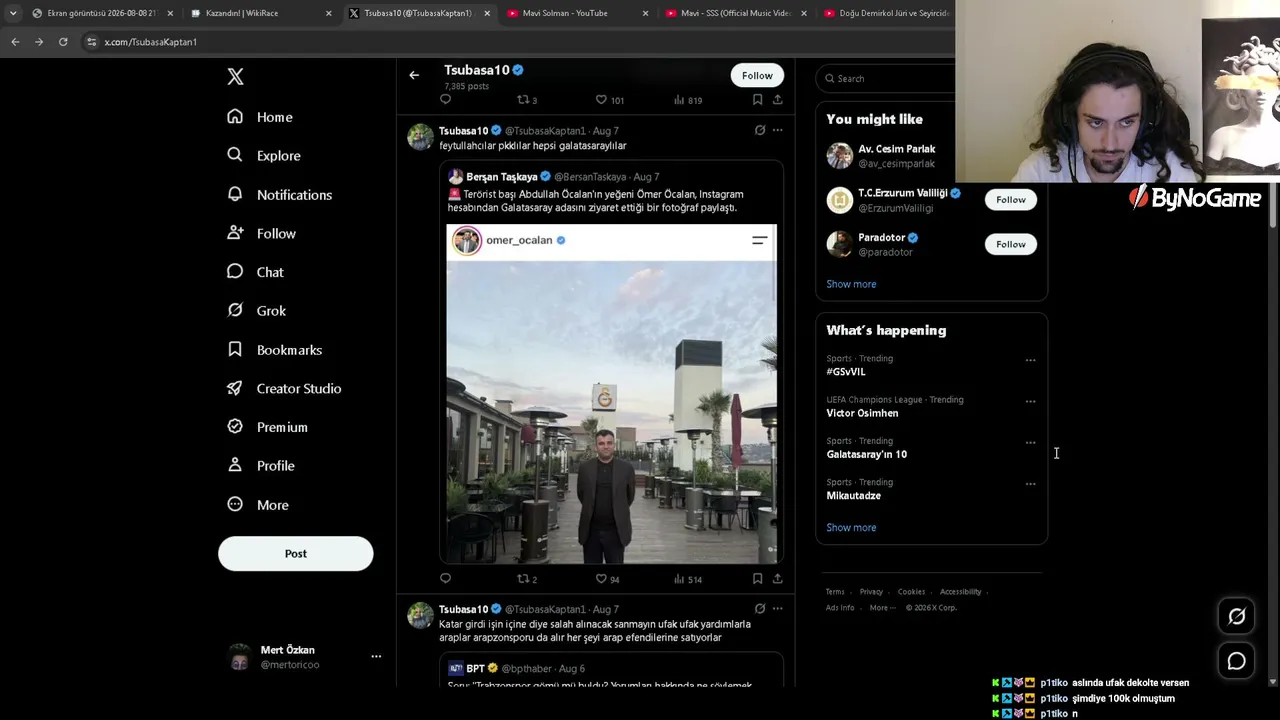Open the floating Grok button at bottom right

point(1237,617)
